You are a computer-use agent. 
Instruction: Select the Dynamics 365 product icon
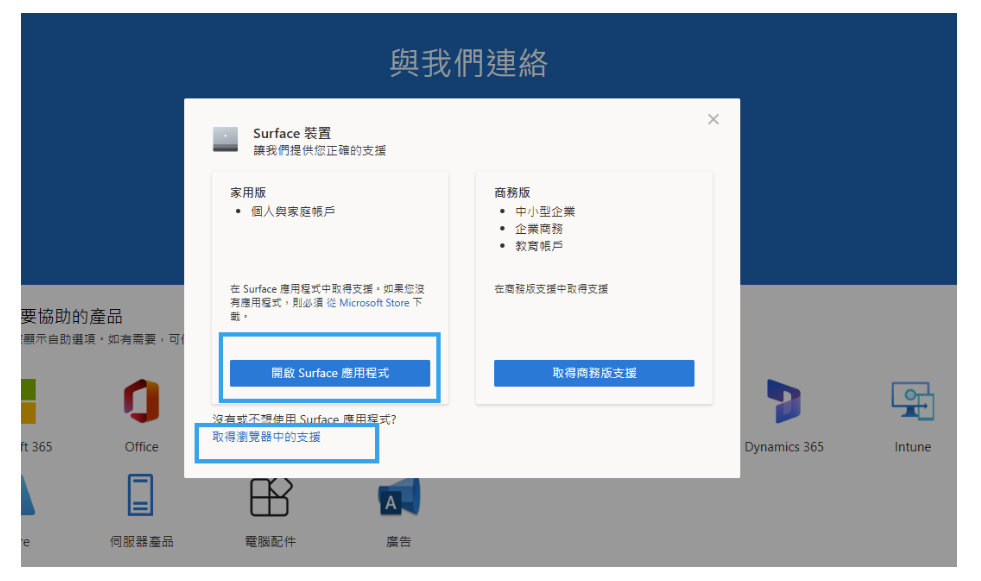783,401
